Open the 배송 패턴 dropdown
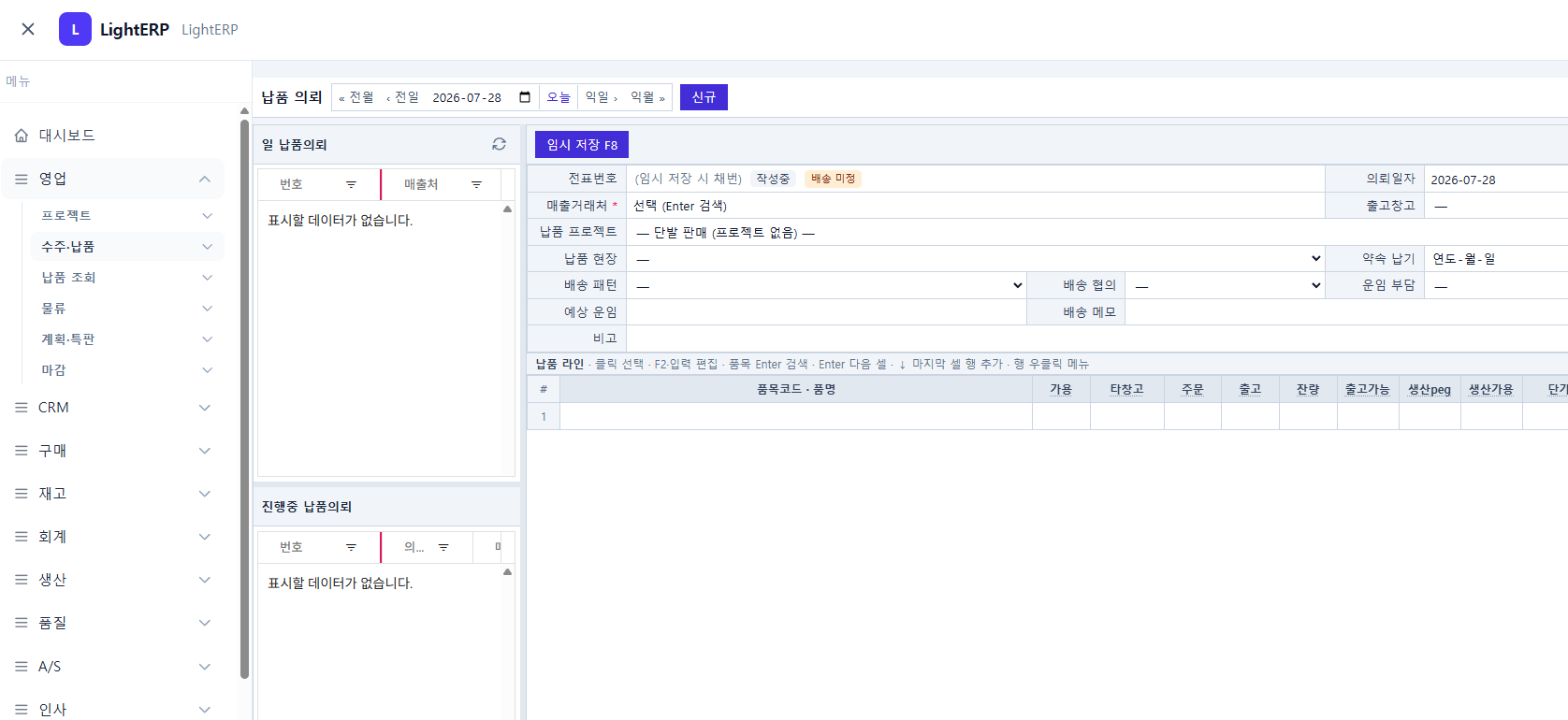1568x720 pixels. pyautogui.click(x=826, y=285)
